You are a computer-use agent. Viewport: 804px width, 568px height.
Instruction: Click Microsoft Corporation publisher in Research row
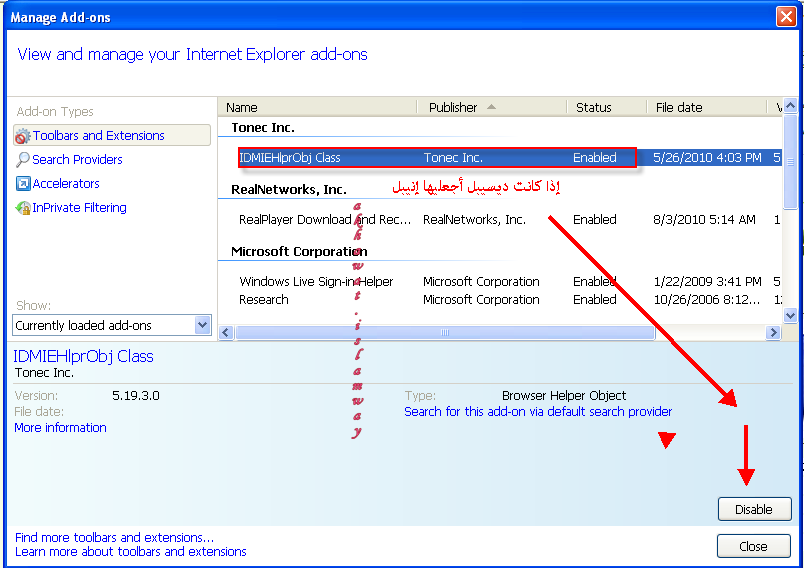481,299
